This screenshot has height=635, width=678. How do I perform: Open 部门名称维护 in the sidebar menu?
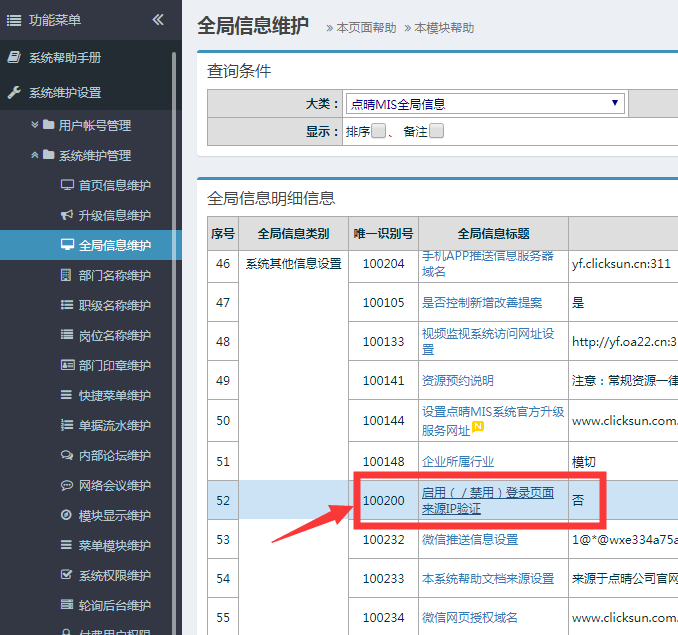[114, 275]
